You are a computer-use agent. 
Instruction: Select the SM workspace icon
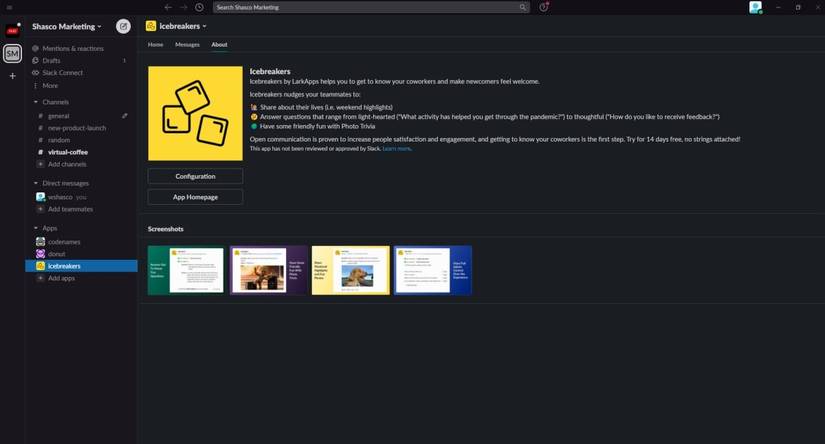[13, 54]
